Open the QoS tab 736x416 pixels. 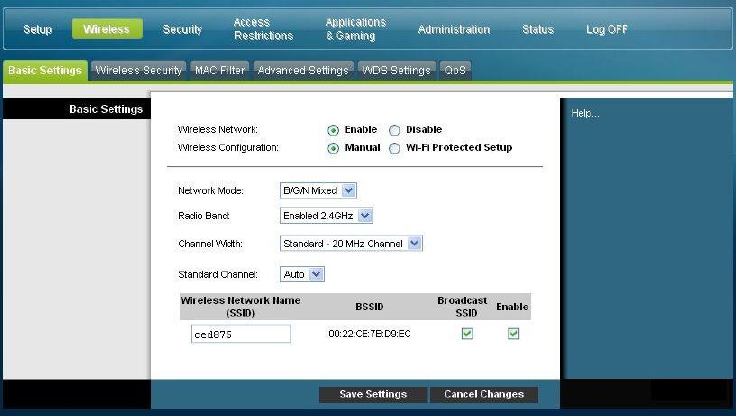point(455,70)
